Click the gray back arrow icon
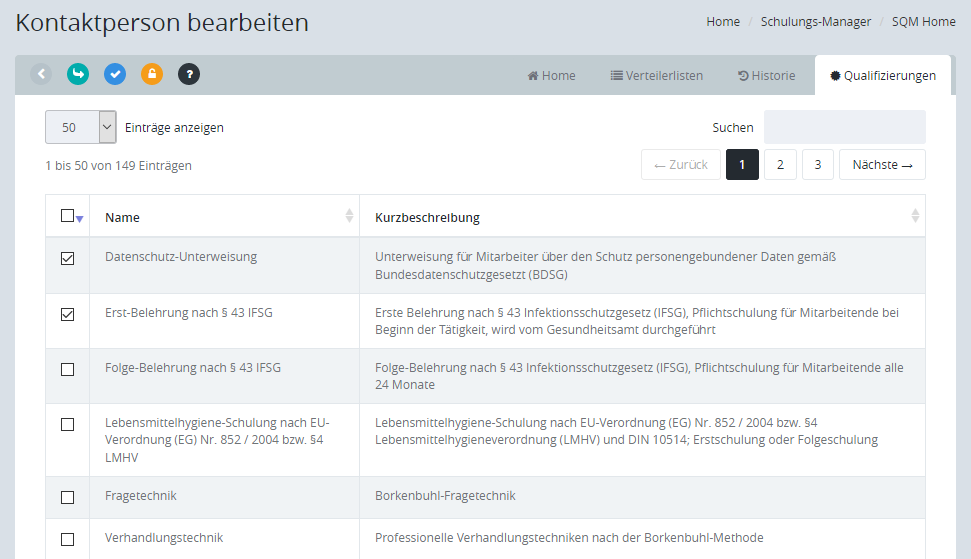Screen dimensions: 971x559 point(41,74)
